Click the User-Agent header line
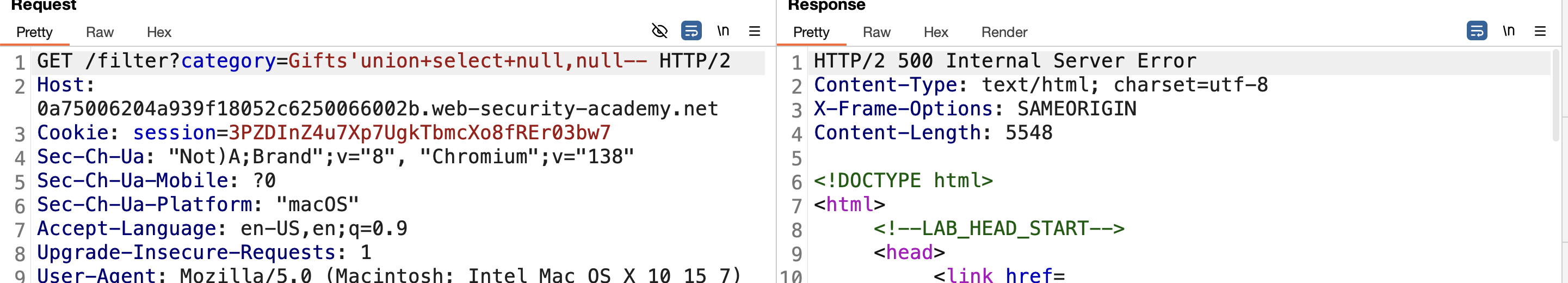Screen dimensions: 1568x283 (389, 275)
